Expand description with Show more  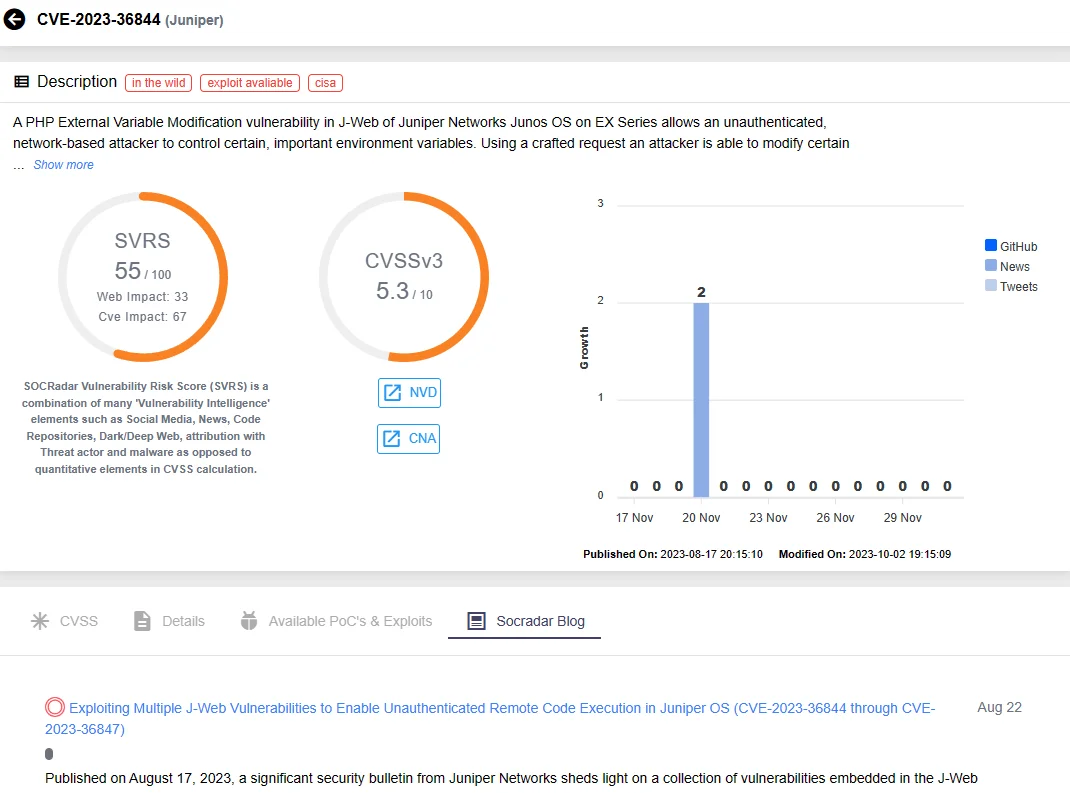click(63, 164)
